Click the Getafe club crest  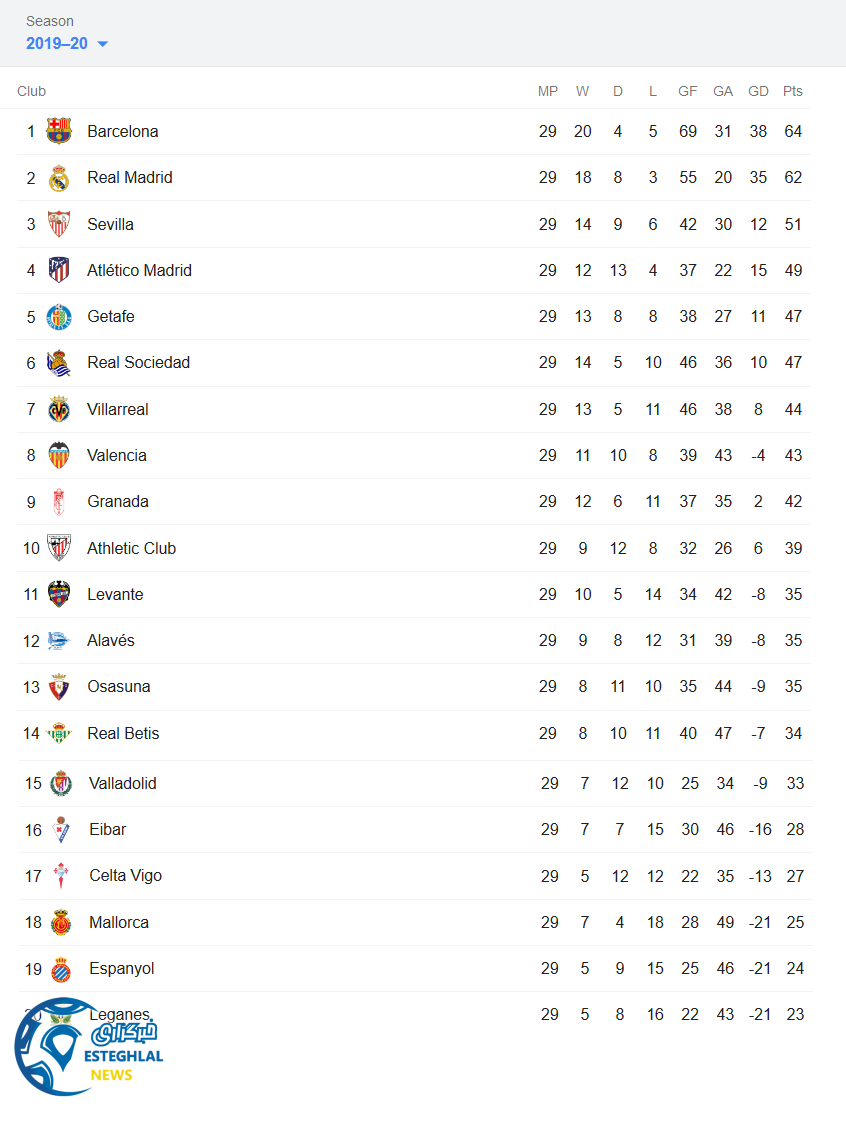[59, 317]
